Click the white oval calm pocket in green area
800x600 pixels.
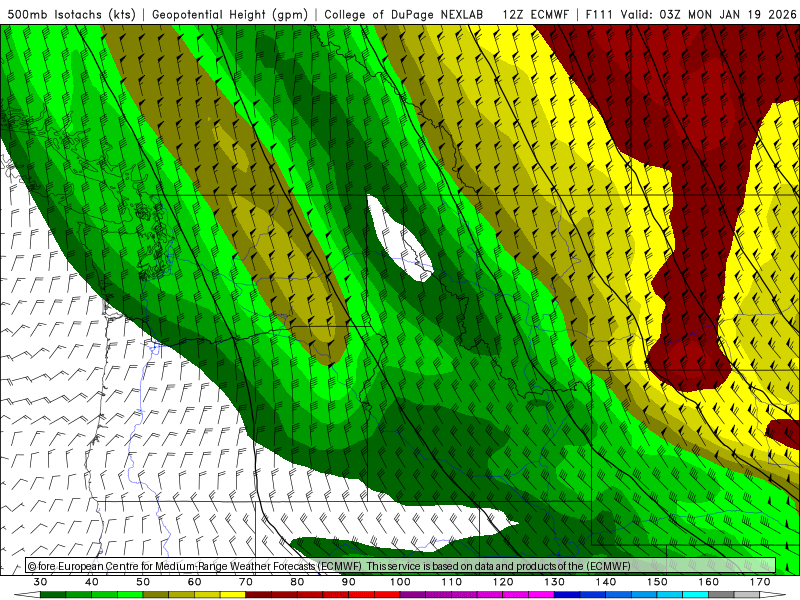399,239
